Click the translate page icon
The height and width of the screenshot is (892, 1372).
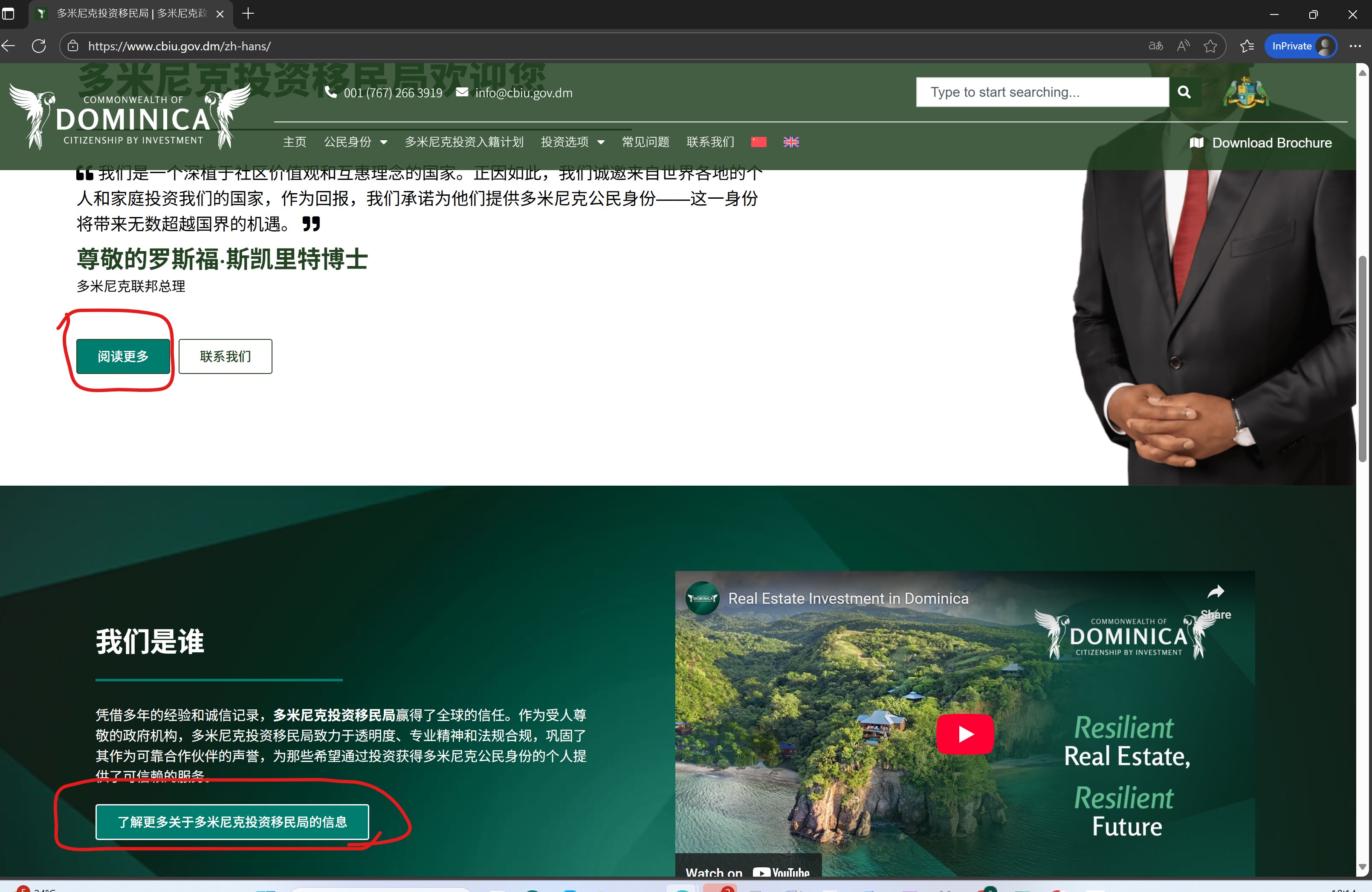(x=1155, y=46)
